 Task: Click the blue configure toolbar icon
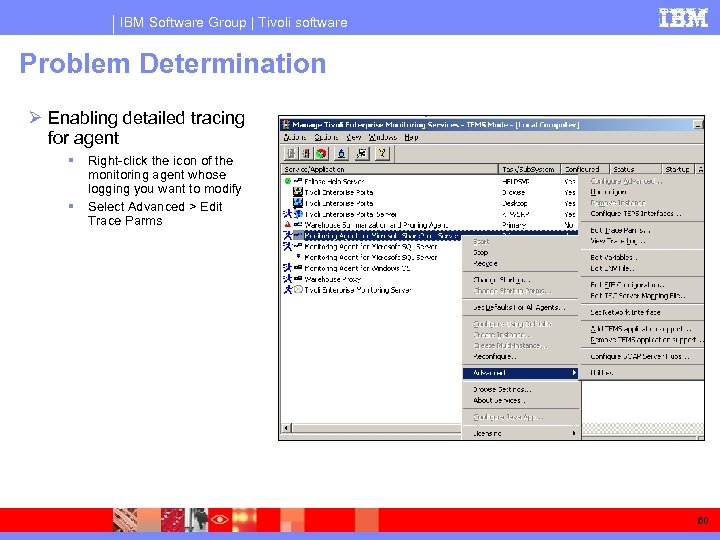pyautogui.click(x=342, y=153)
